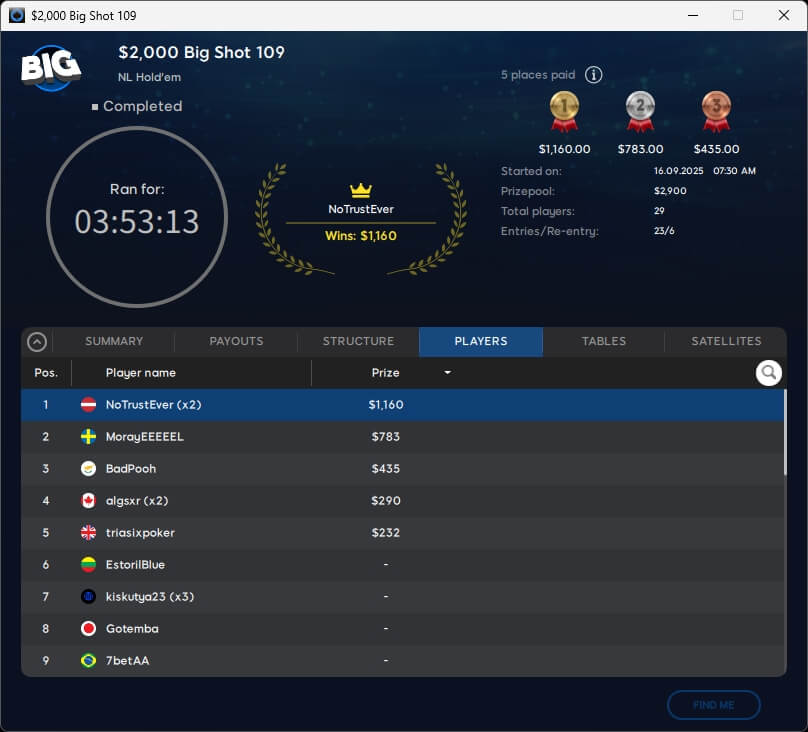Sort by Player name column header
Viewport: 808px width, 732px height.
pyautogui.click(x=141, y=373)
